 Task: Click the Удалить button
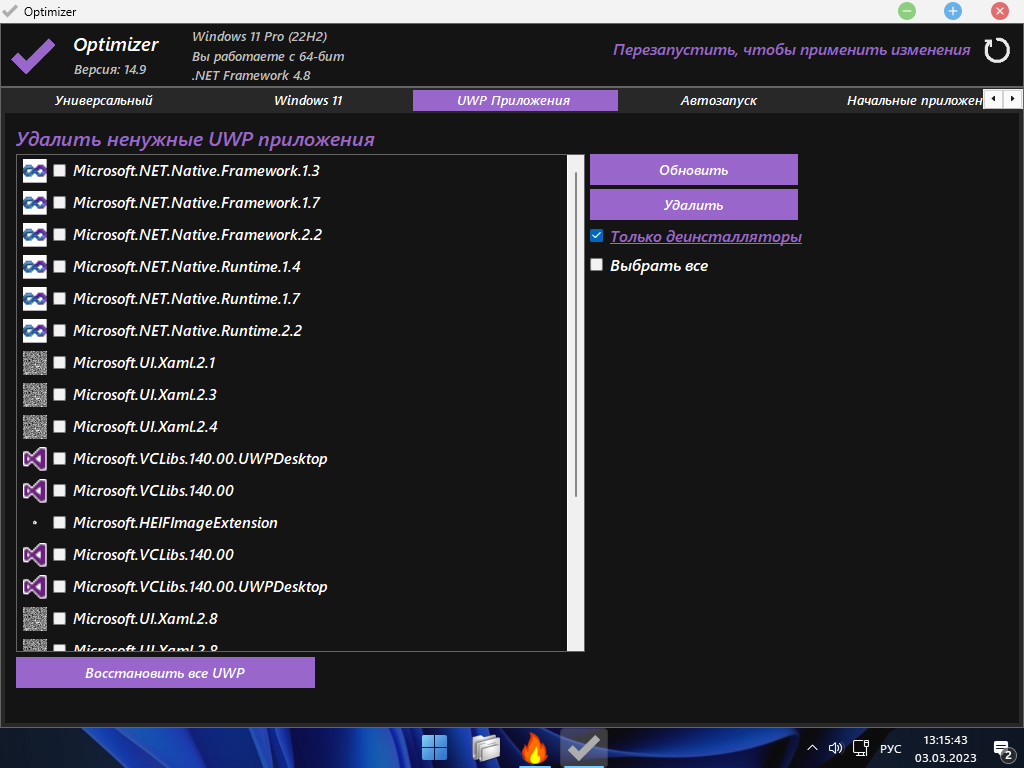tap(694, 205)
